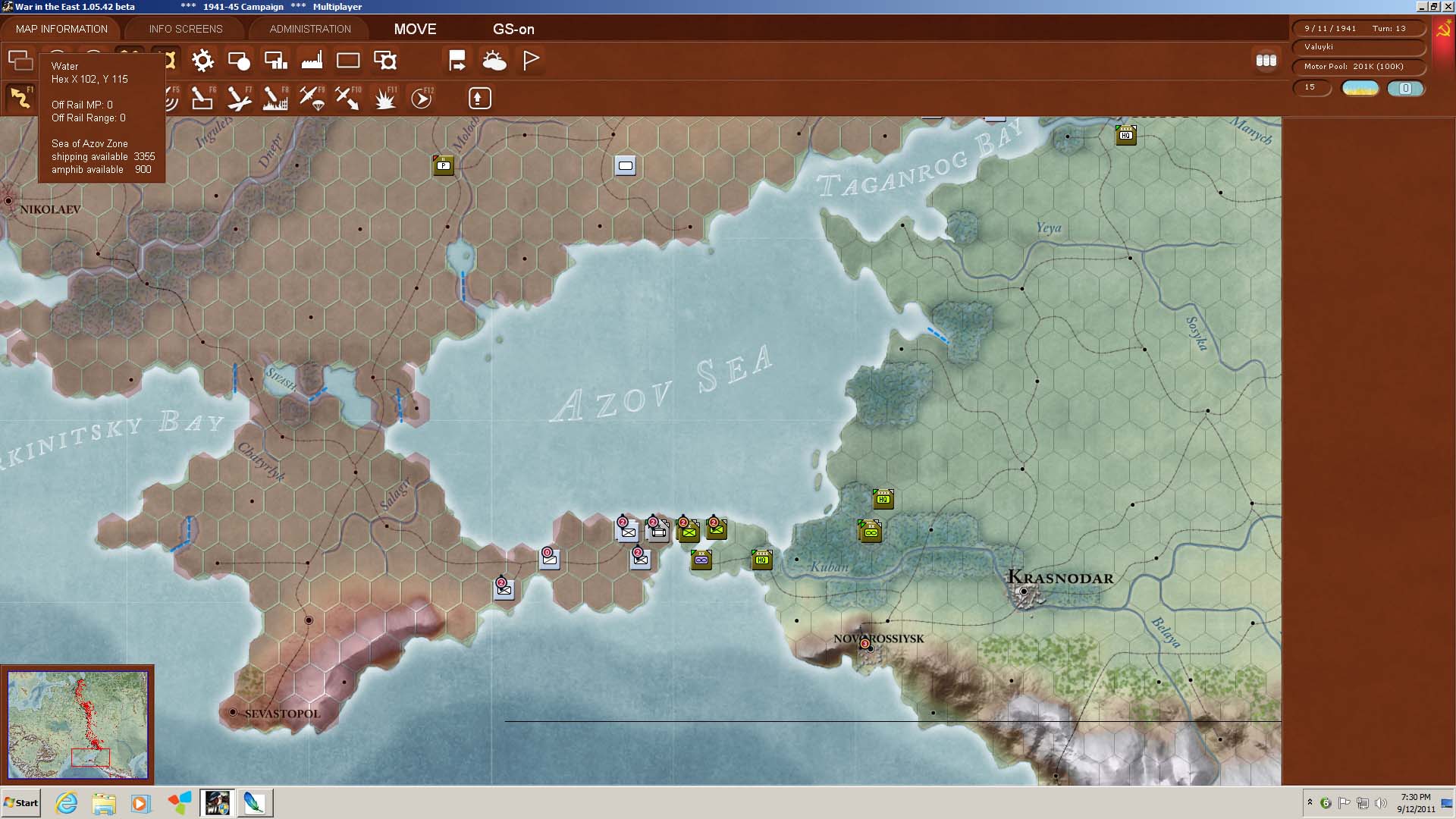Screen dimensions: 1456x819
Task: Click the MOVE mode label
Action: click(415, 29)
